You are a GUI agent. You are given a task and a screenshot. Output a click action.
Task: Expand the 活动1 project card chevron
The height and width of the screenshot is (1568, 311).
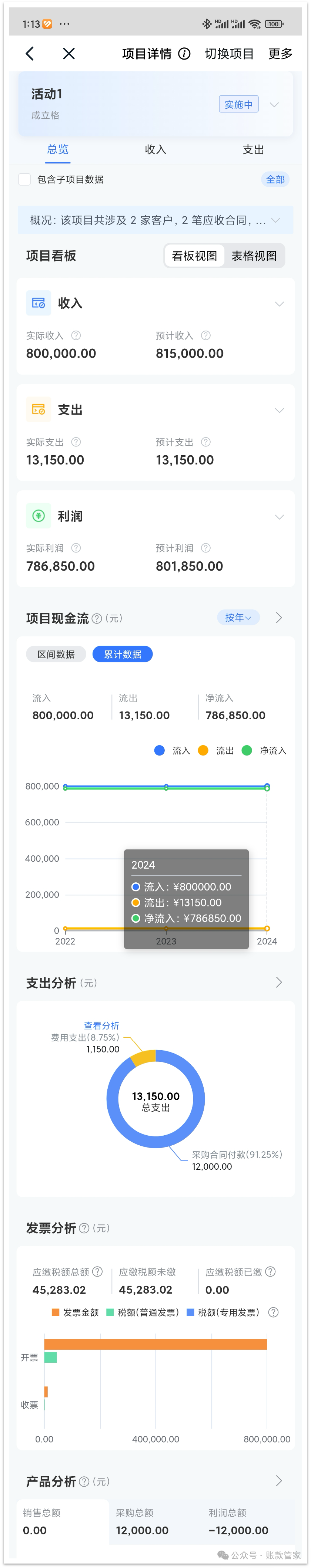[274, 104]
